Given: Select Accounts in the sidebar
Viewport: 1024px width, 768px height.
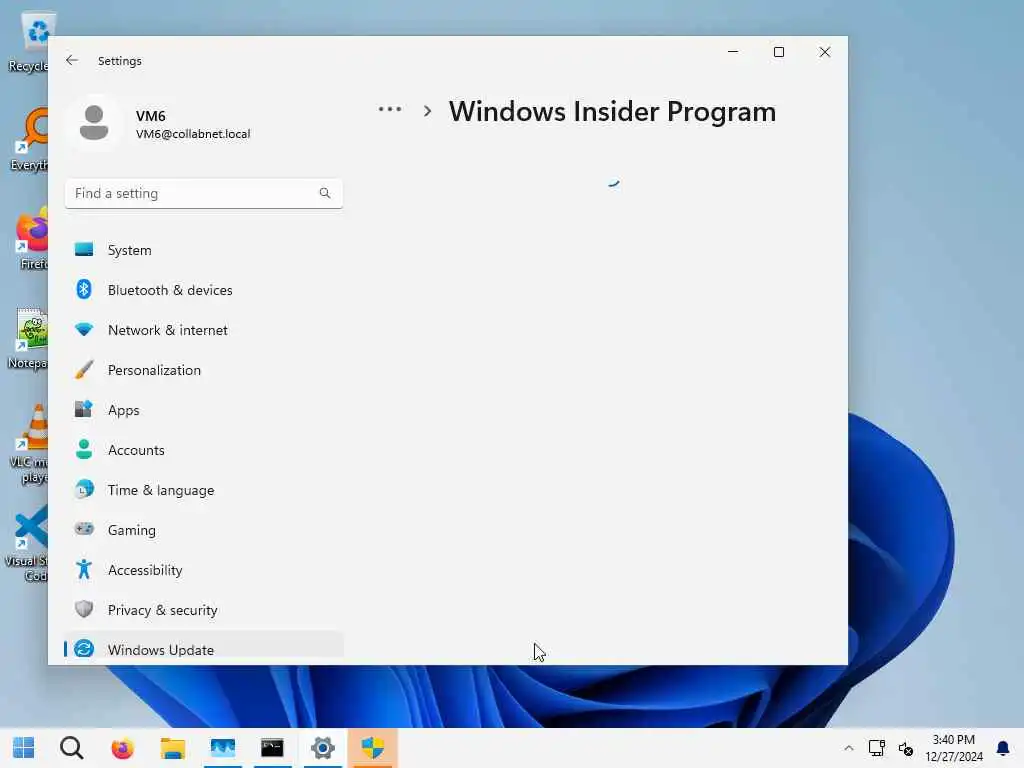Looking at the screenshot, I should point(204,450).
